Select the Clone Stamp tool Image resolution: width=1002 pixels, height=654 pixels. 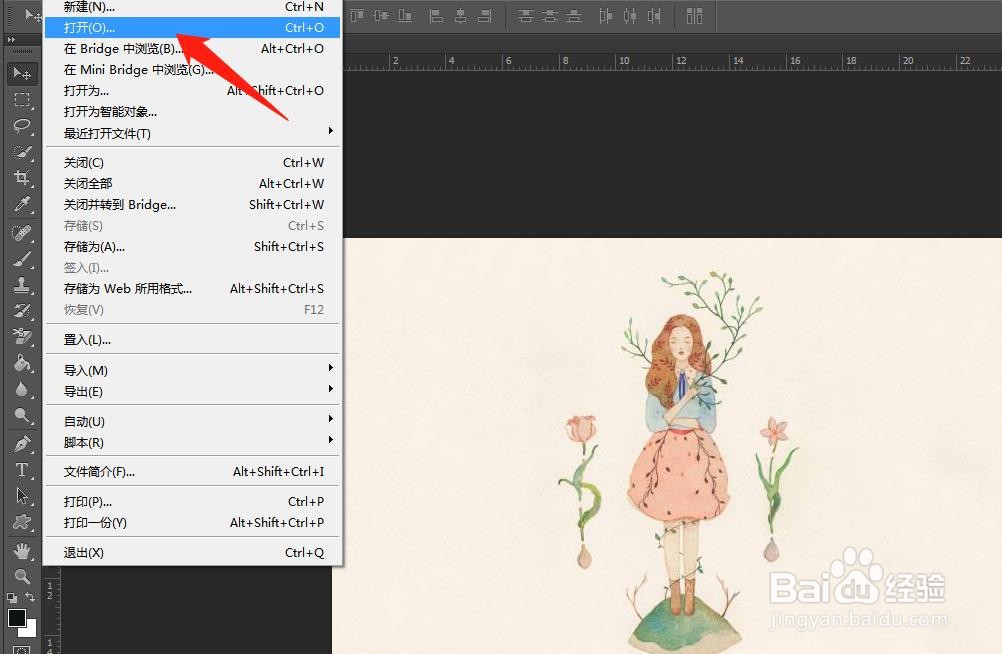click(22, 285)
